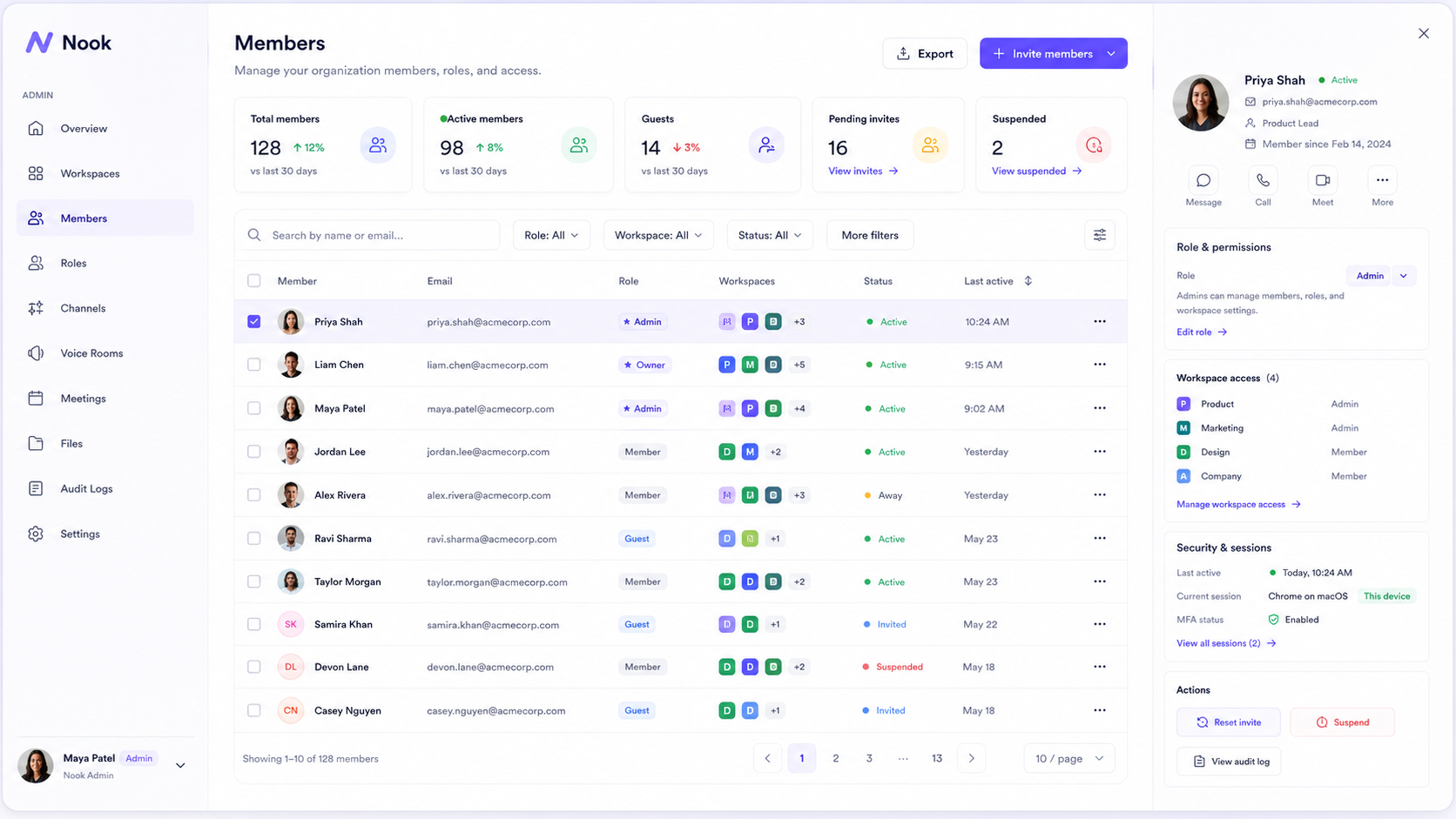1456x819 pixels.
Task: Start a call with the Call icon
Action: pyautogui.click(x=1263, y=180)
